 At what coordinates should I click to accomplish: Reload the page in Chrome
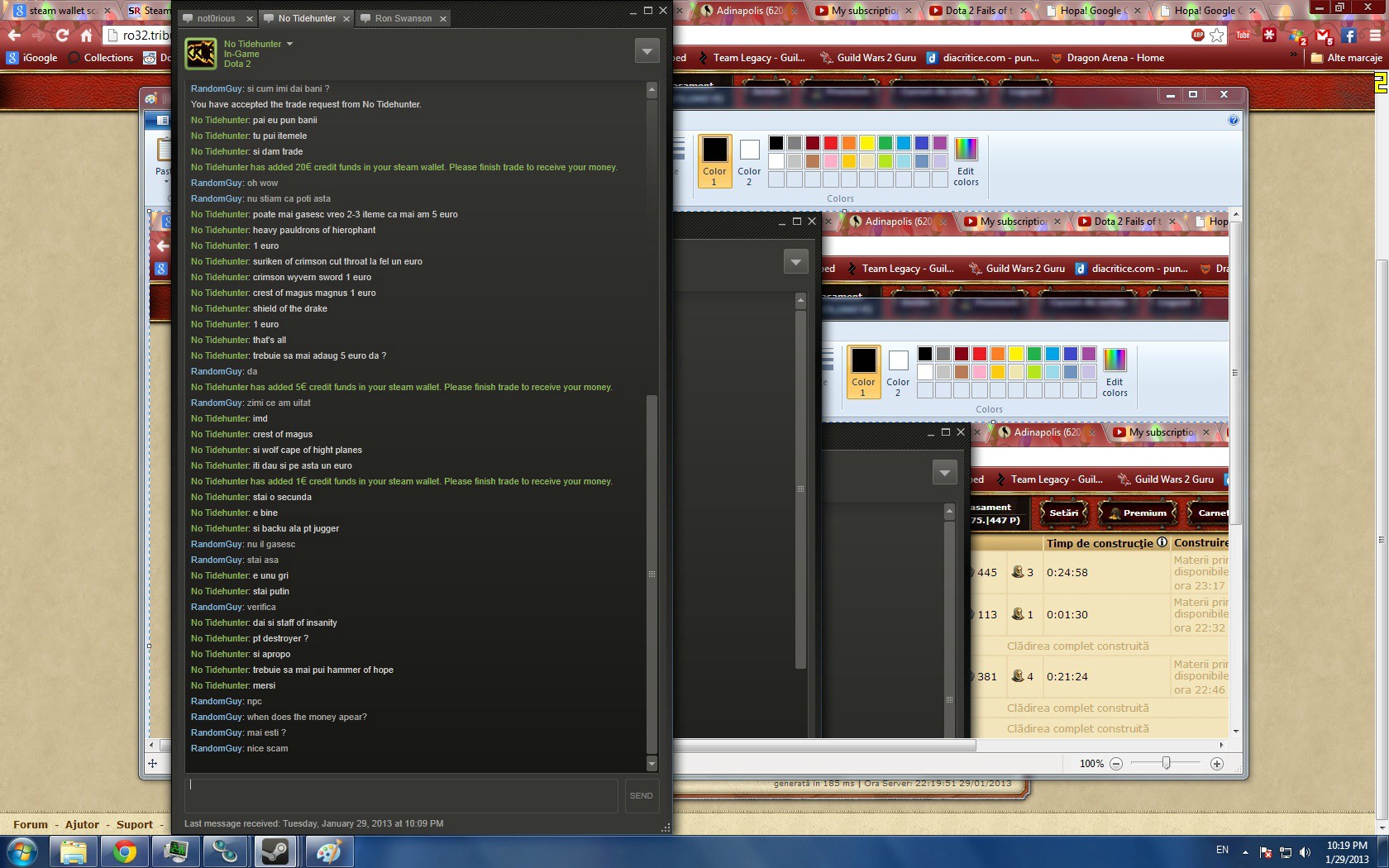[62, 36]
